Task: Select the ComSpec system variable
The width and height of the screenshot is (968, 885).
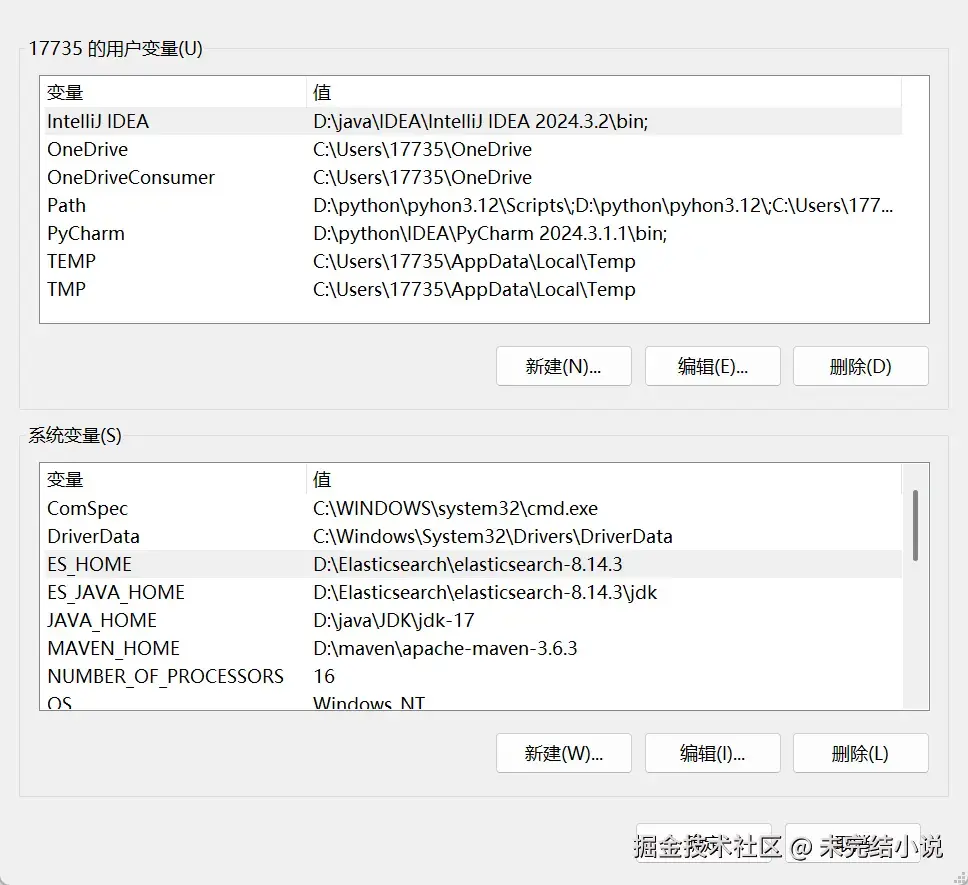Action: pyautogui.click(x=88, y=508)
